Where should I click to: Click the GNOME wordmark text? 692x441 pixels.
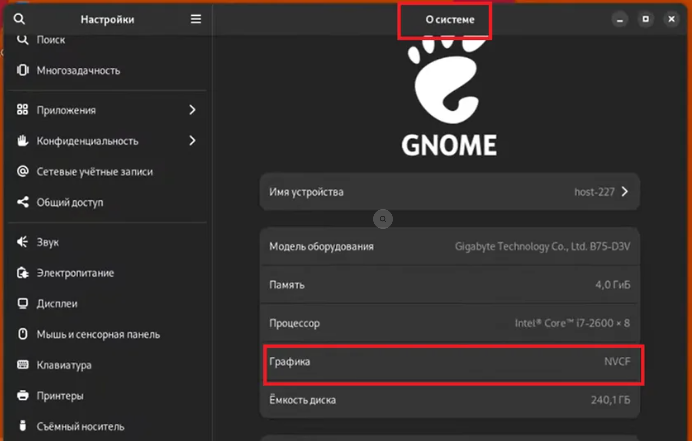point(449,145)
